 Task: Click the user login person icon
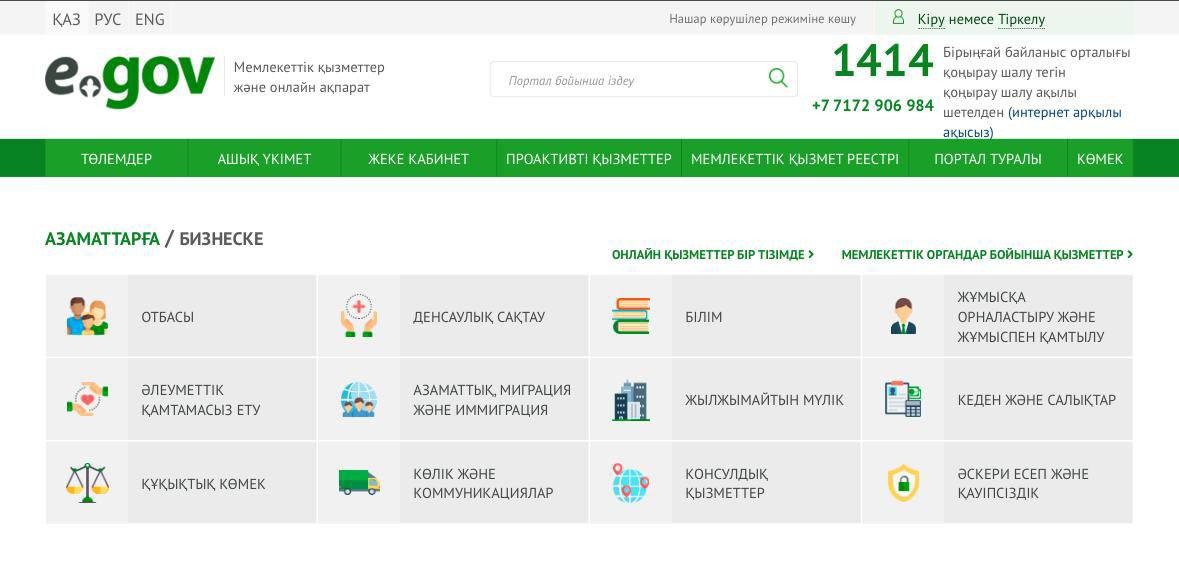click(x=898, y=17)
